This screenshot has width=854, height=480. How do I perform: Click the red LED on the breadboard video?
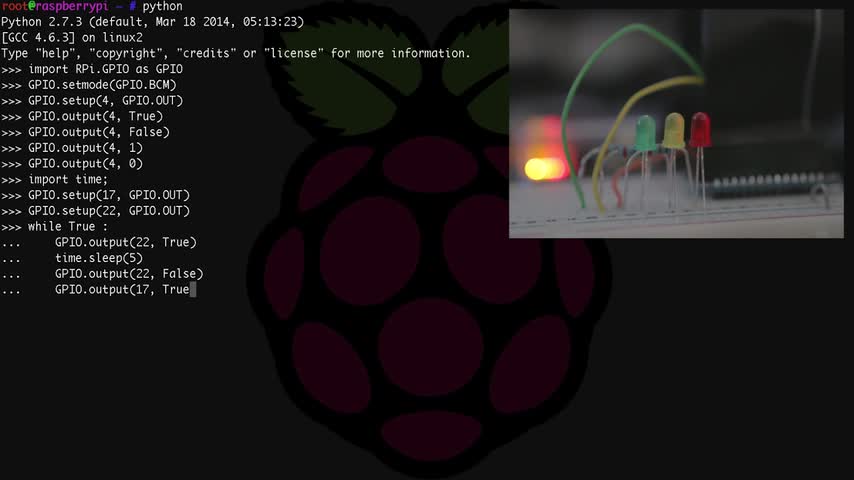[x=700, y=129]
